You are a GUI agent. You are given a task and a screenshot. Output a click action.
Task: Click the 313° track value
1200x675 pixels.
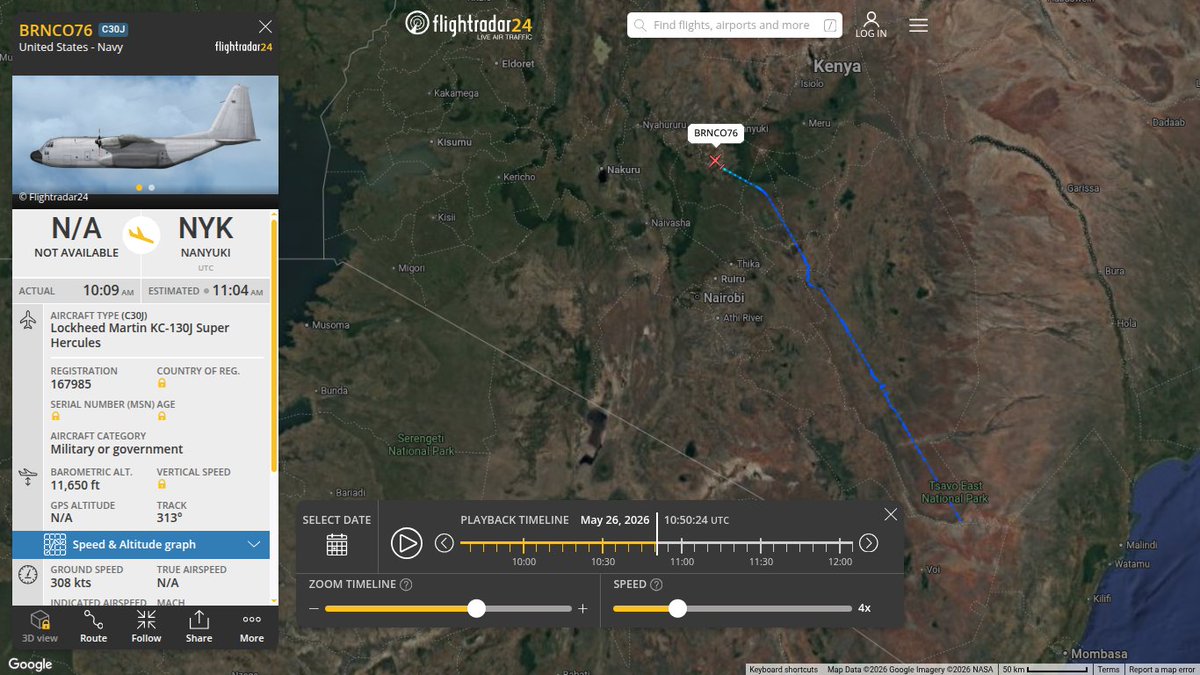(169, 517)
